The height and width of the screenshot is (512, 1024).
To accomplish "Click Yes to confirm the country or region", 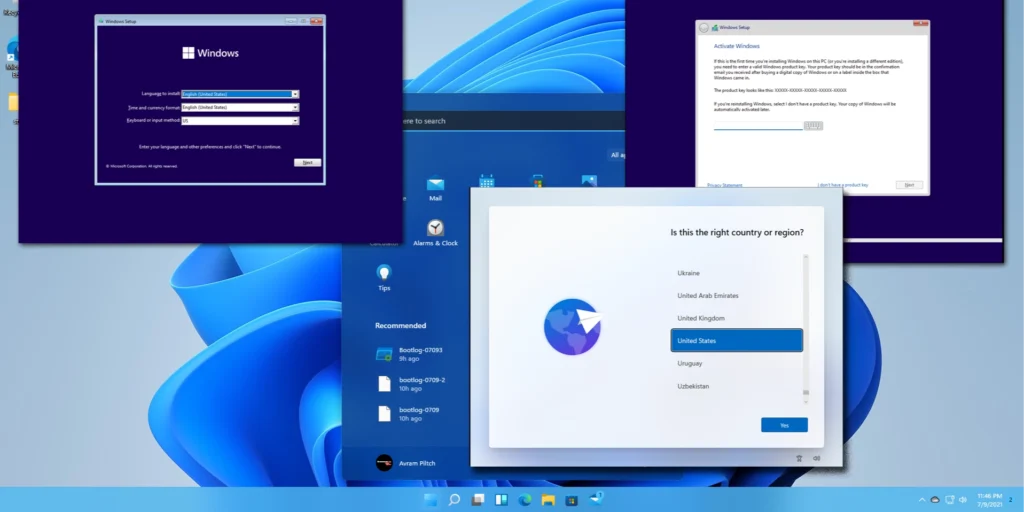I will tap(784, 425).
